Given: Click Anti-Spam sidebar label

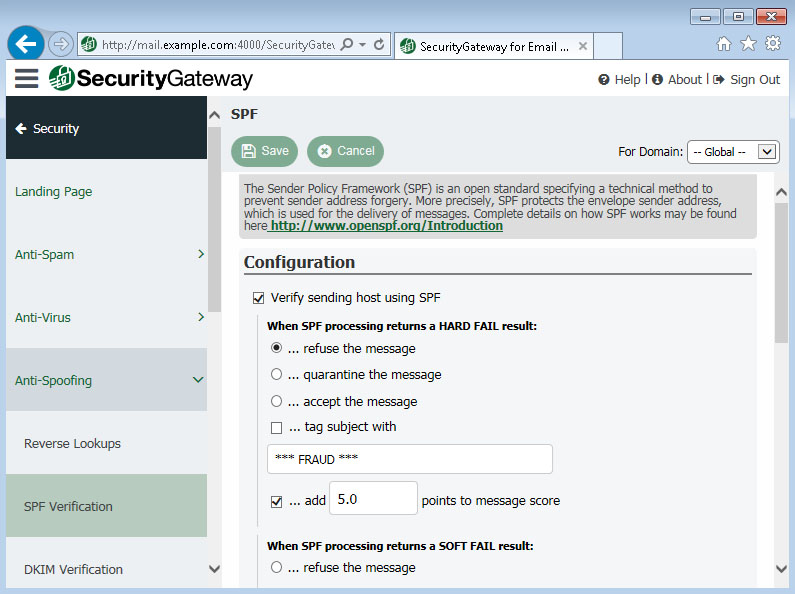Looking at the screenshot, I should (x=44, y=254).
